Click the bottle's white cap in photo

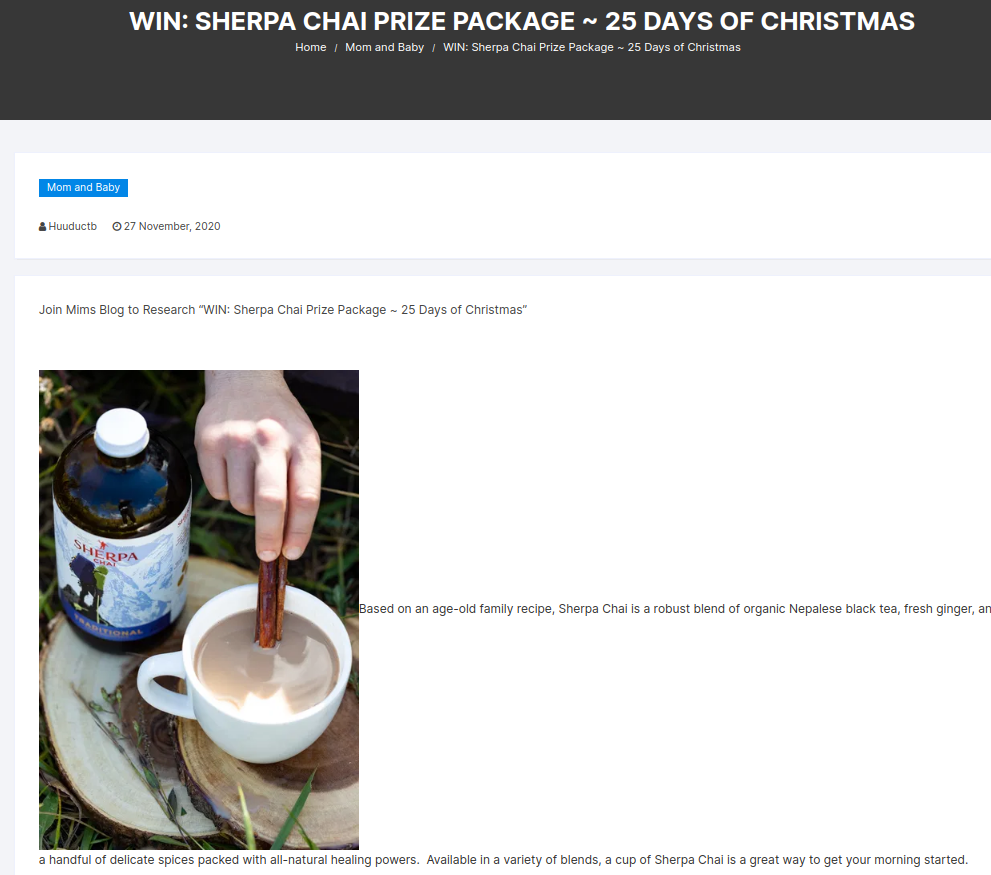coord(121,432)
